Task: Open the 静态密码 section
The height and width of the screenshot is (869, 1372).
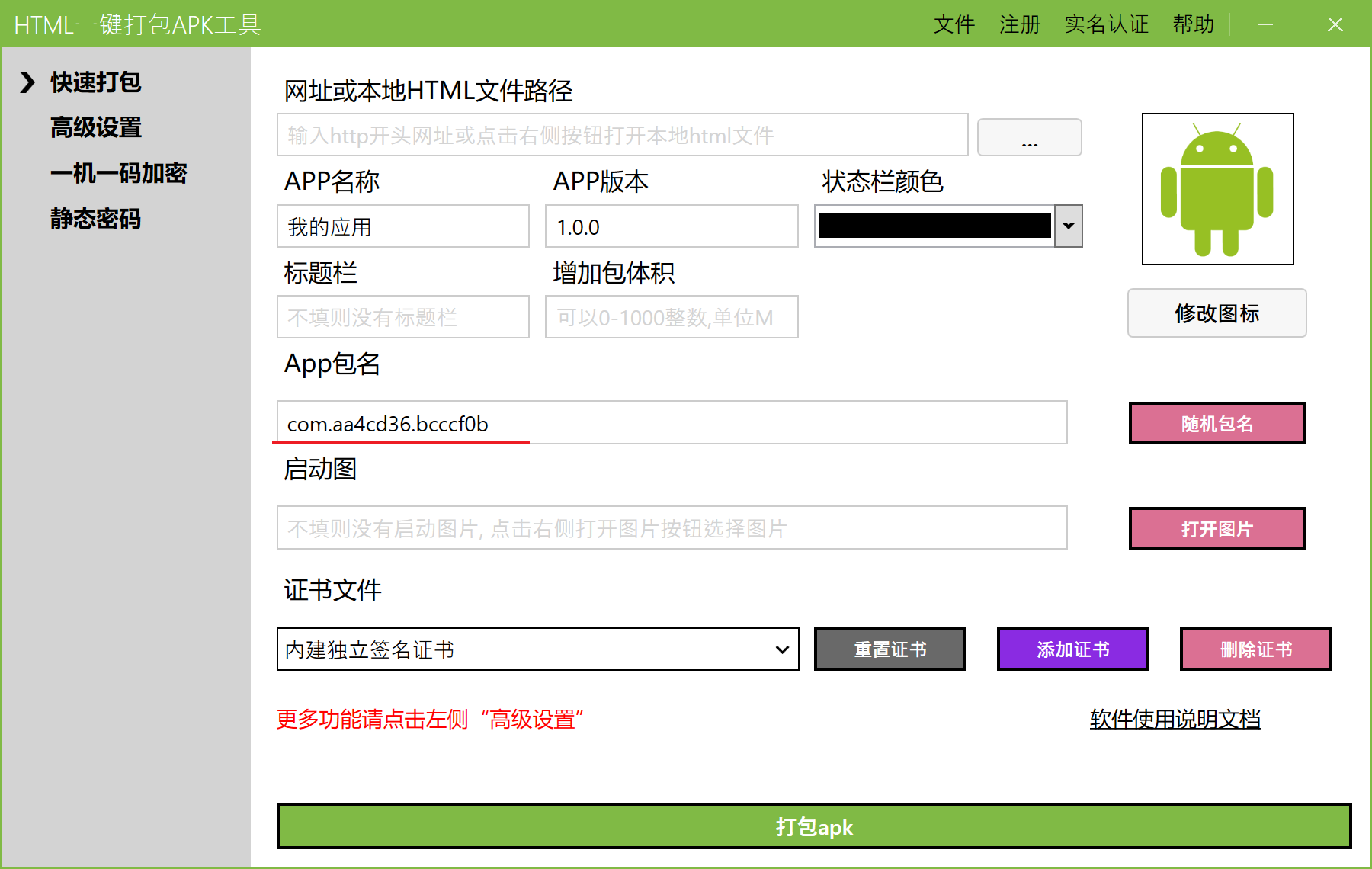Action: [95, 219]
